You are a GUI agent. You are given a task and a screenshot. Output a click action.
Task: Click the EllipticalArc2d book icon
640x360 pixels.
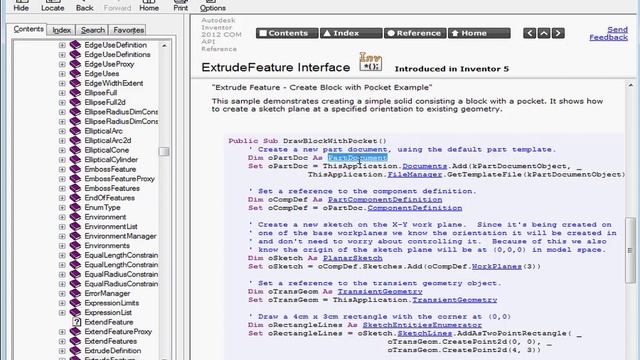click(x=75, y=140)
